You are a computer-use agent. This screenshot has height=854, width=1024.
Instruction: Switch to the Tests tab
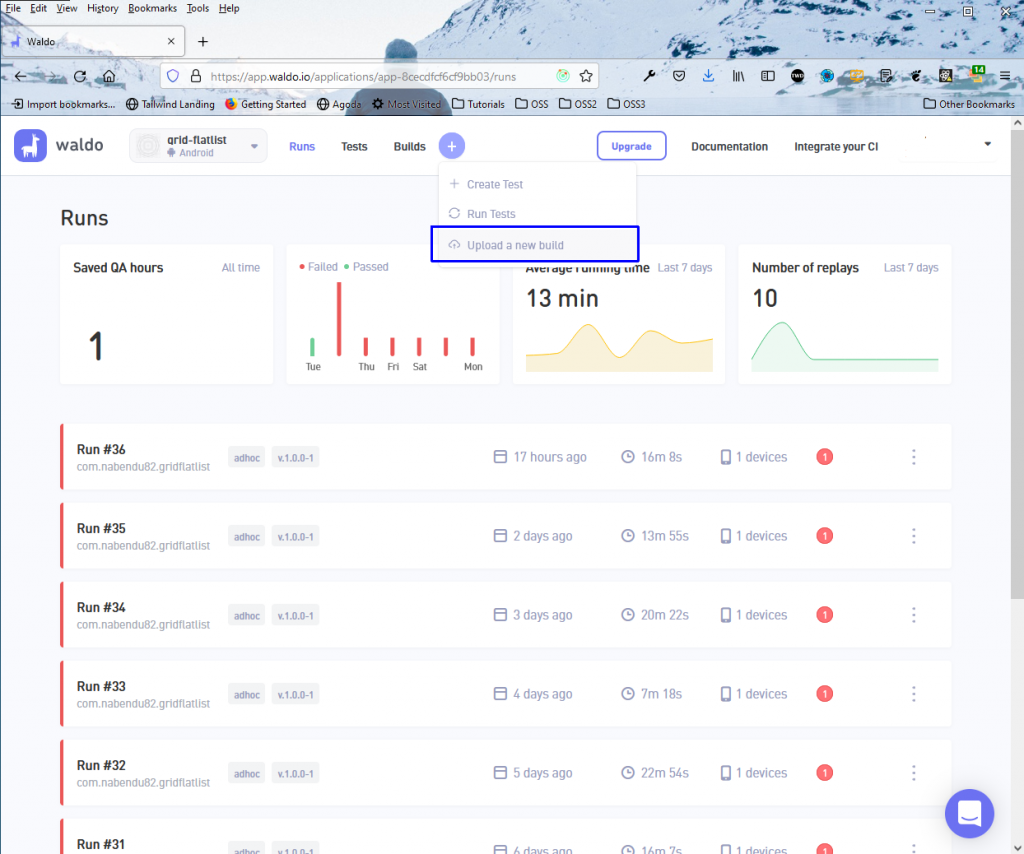[354, 146]
